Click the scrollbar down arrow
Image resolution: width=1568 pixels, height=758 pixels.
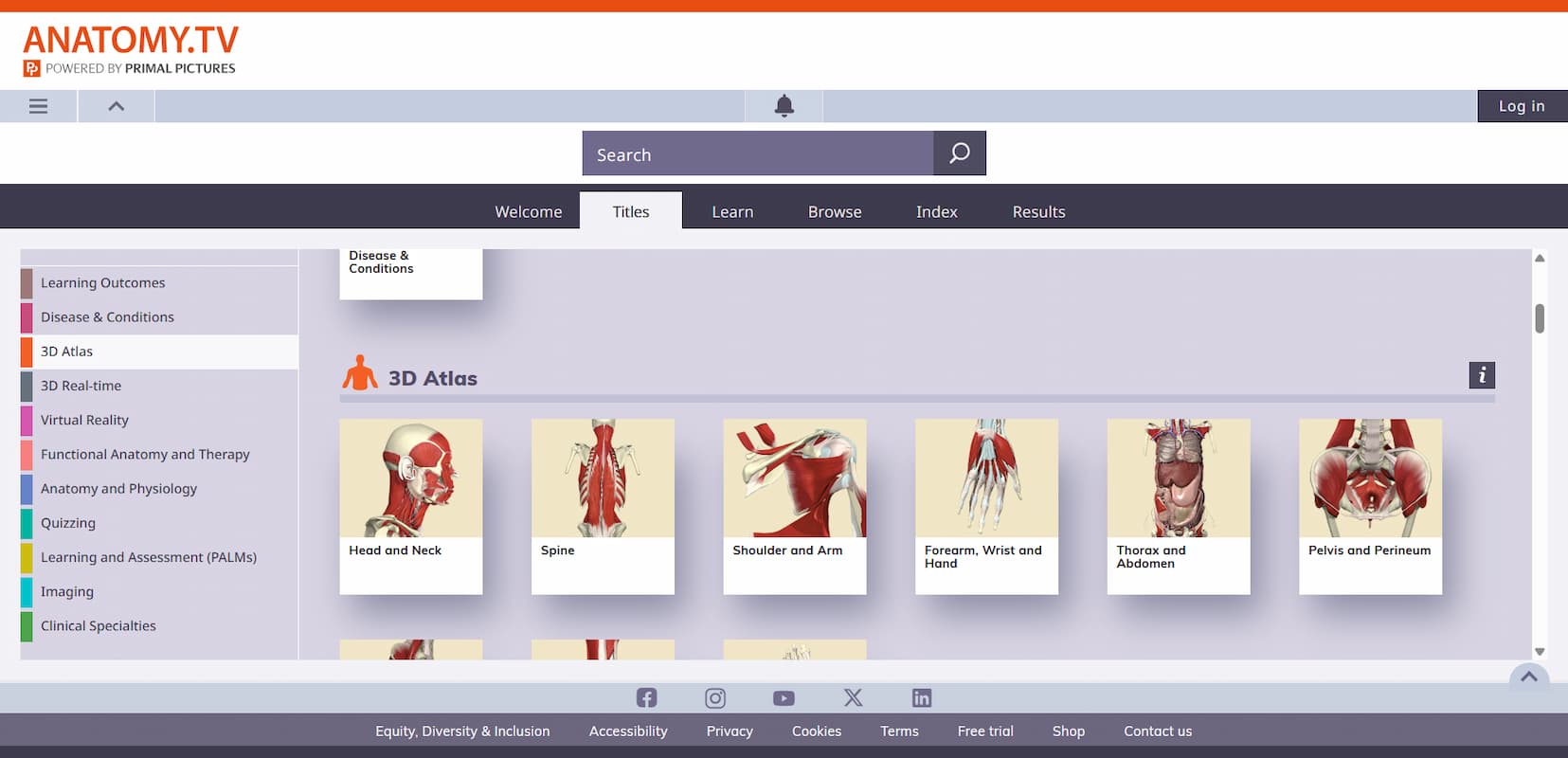point(1540,651)
